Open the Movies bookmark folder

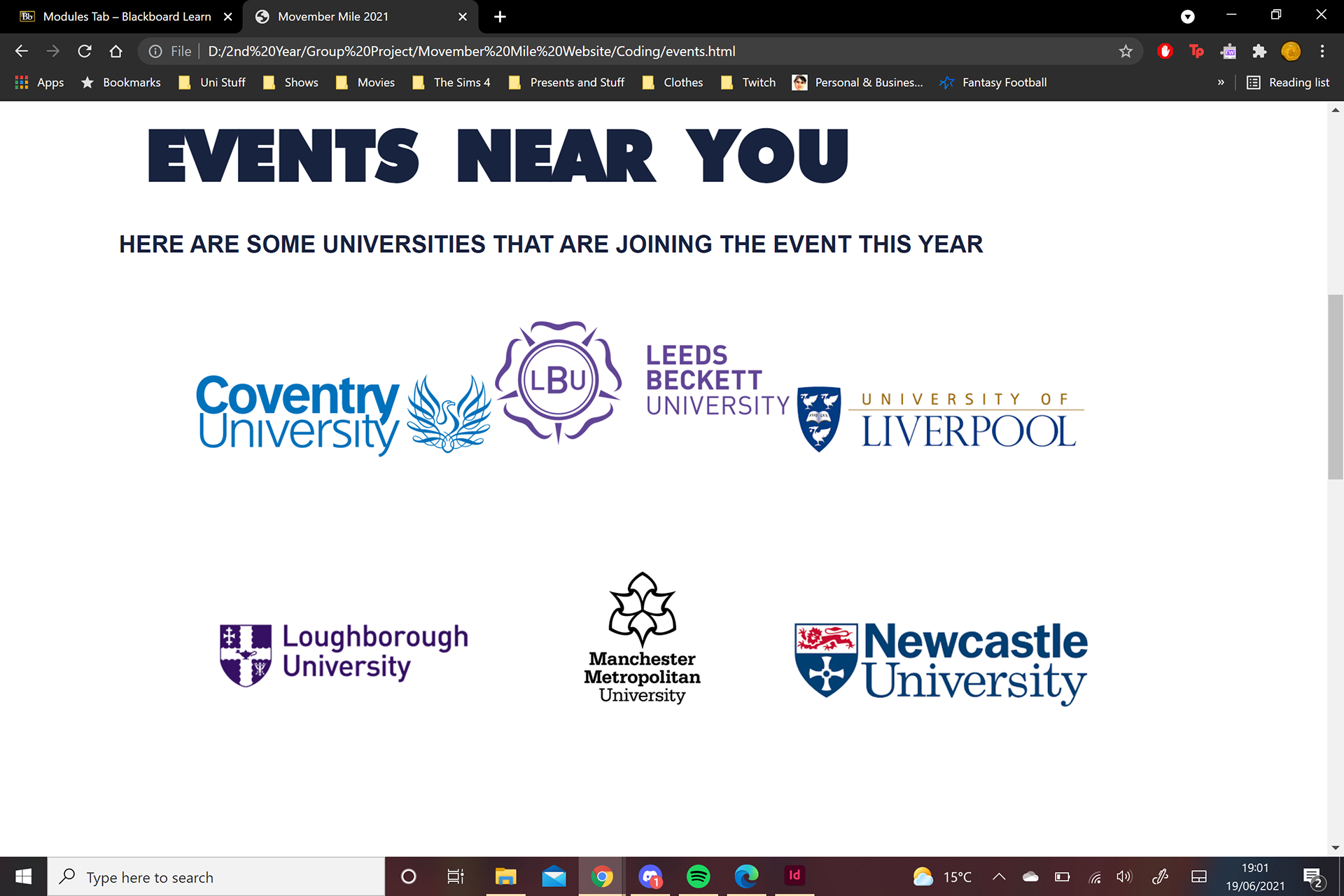click(365, 83)
